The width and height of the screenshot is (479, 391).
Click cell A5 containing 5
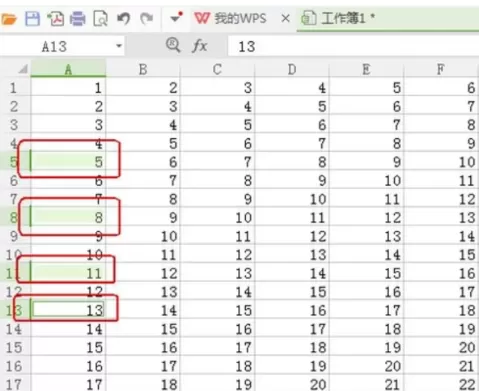[x=68, y=162]
